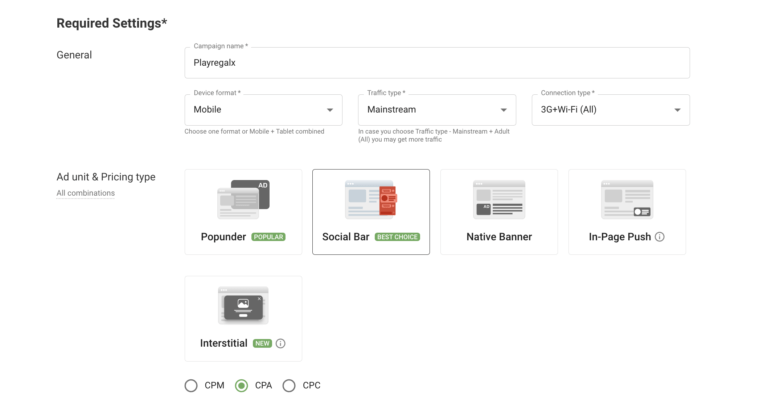Select the CPC pricing radio button

tap(289, 385)
